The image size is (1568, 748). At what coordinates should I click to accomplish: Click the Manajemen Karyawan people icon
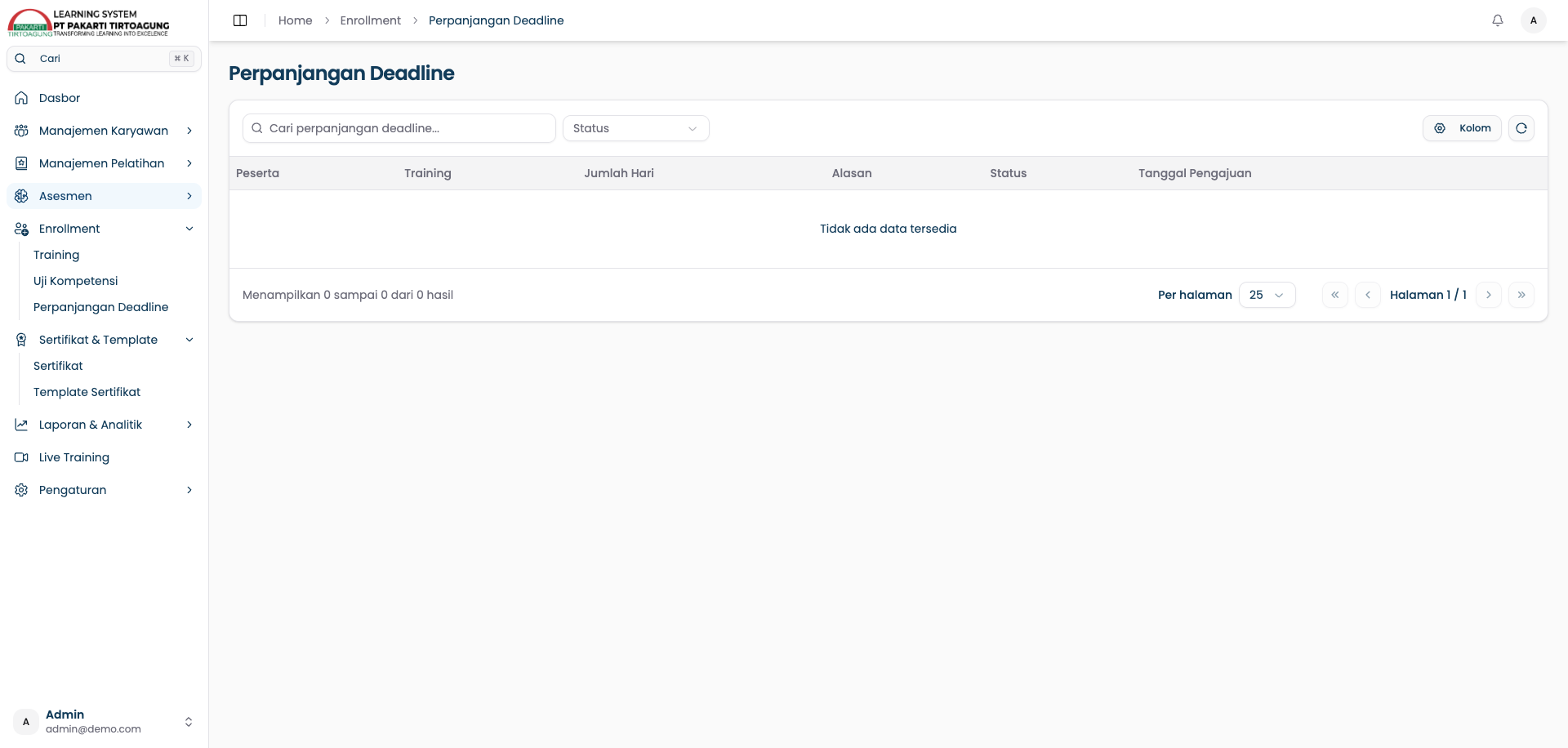coord(21,131)
